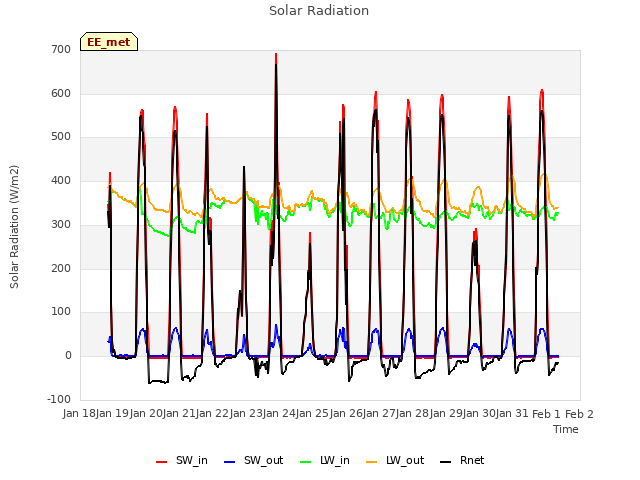Click the -100 y-axis tick label
This screenshot has width=640, height=480.
tap(59, 399)
